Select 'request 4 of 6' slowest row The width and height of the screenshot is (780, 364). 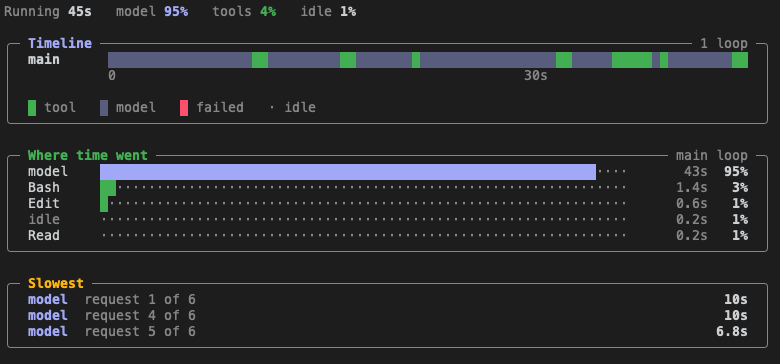(x=388, y=316)
